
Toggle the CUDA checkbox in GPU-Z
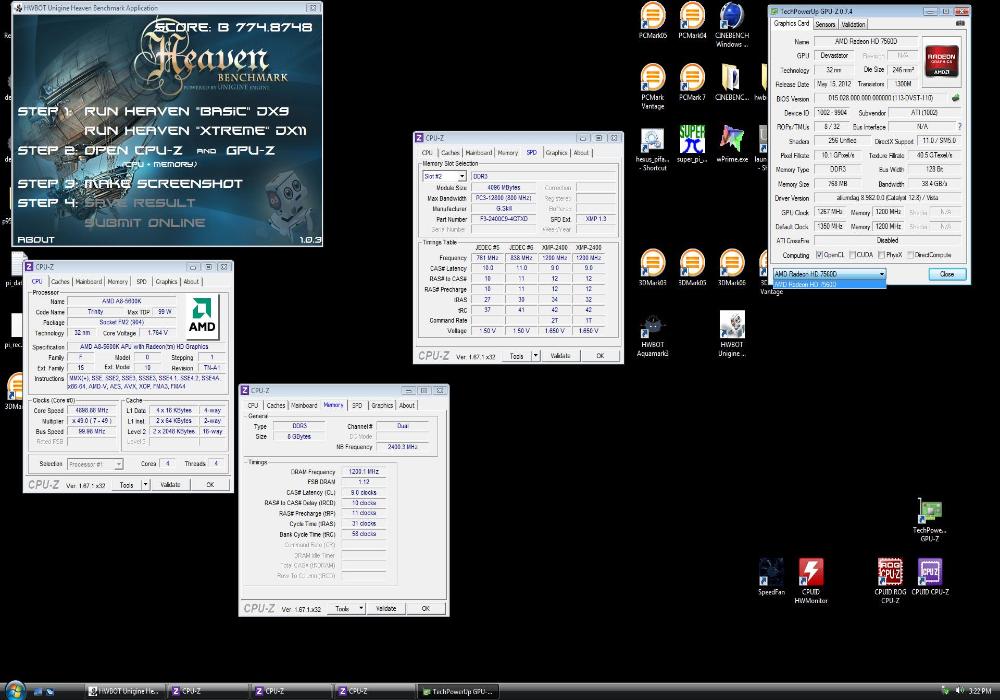(x=852, y=255)
